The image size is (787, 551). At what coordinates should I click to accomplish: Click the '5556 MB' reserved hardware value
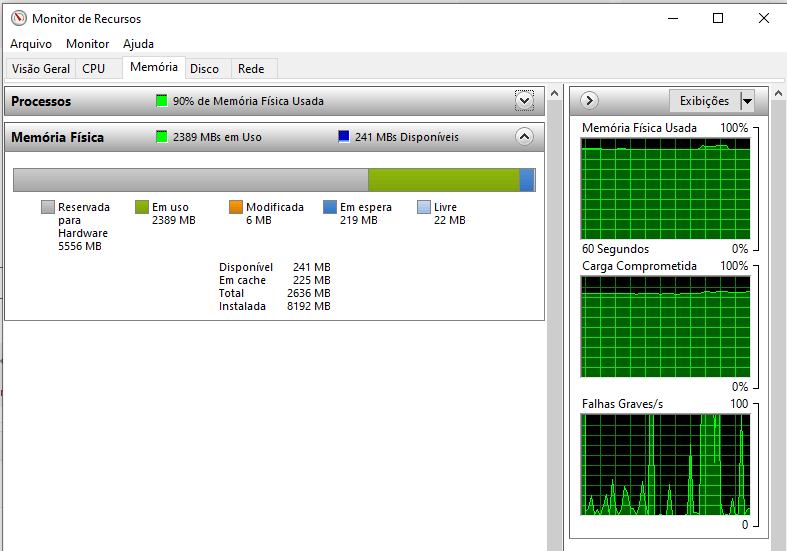tap(80, 246)
